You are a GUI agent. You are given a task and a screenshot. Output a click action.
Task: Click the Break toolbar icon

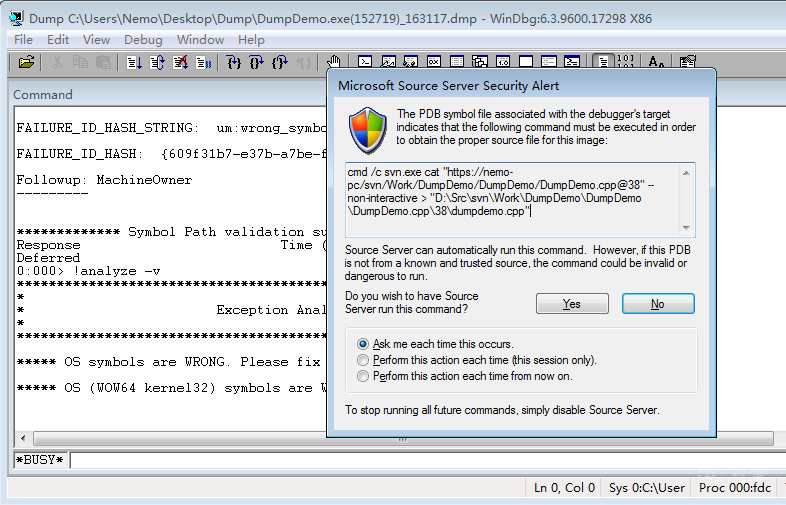pos(203,62)
